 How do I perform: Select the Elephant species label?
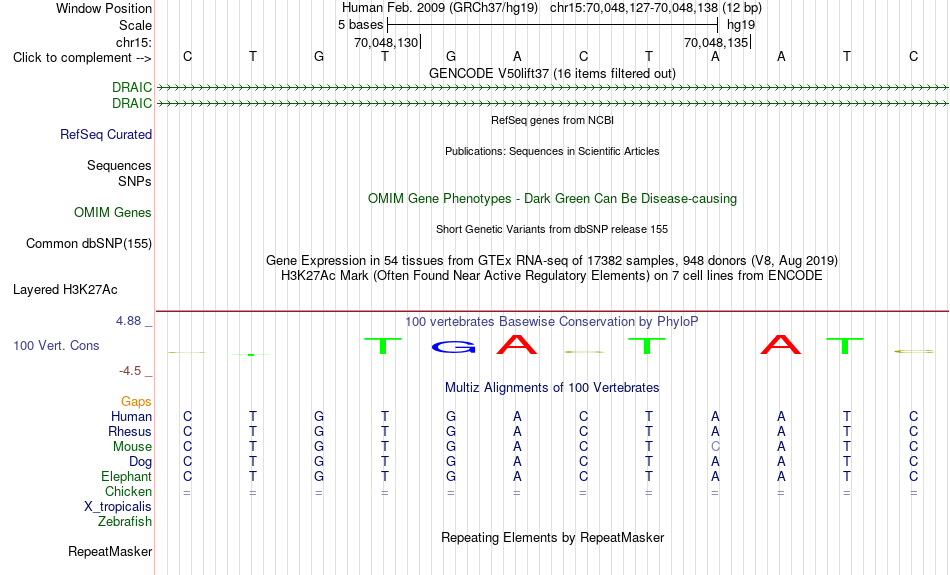coord(127,476)
